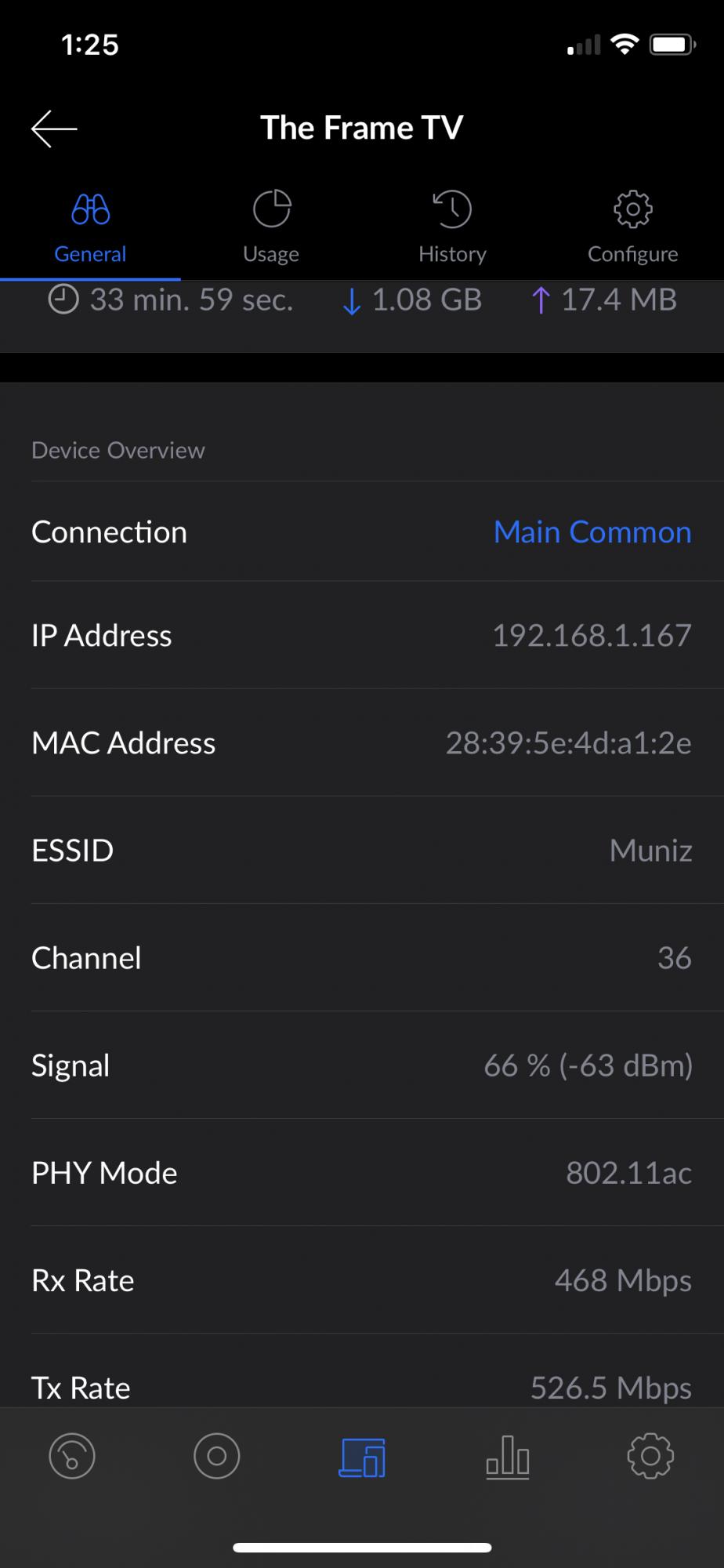Image resolution: width=724 pixels, height=1568 pixels.
Task: Tap the ESSID Muniz row
Action: (362, 851)
